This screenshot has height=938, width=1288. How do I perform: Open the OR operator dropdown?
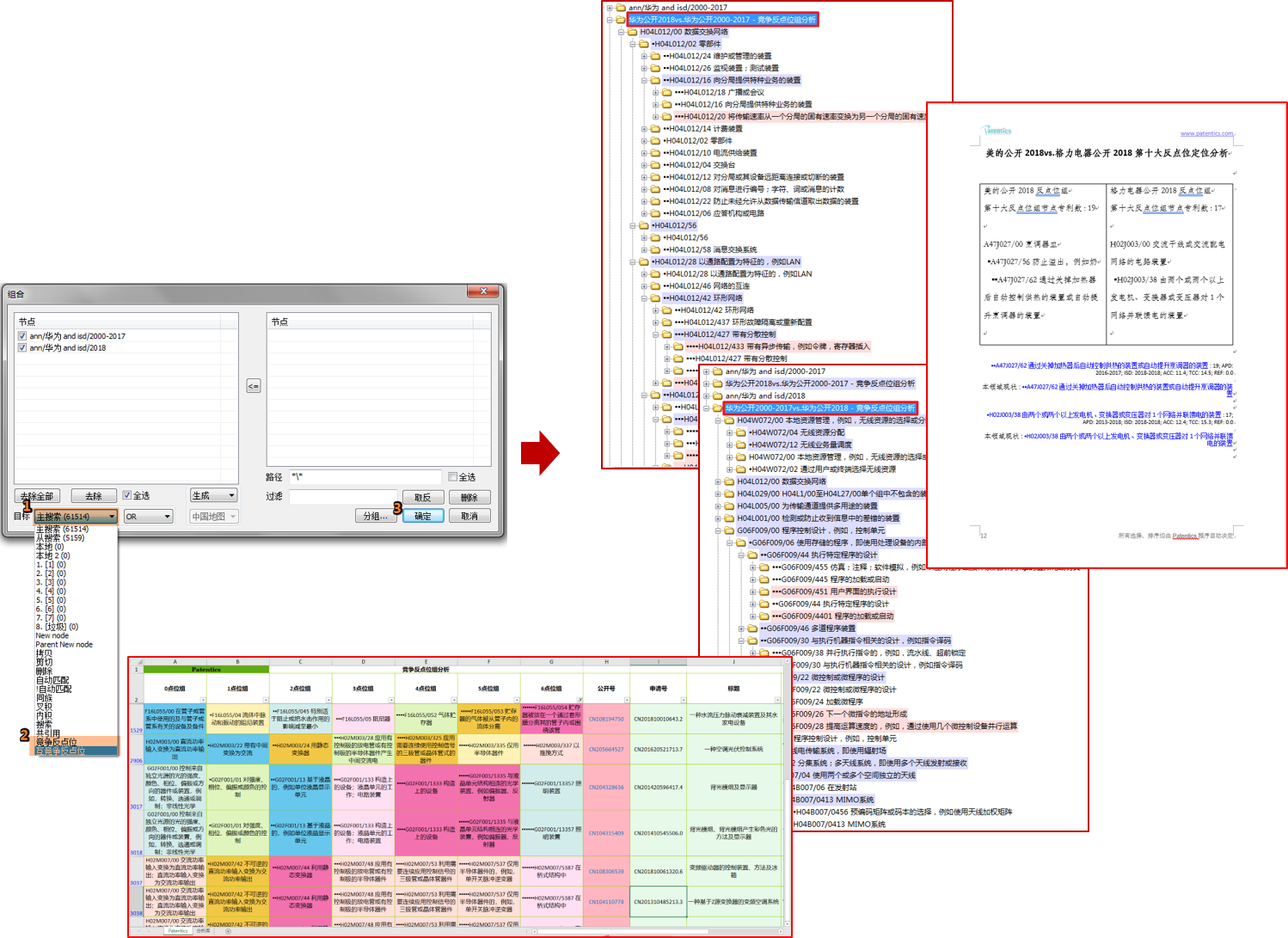(149, 517)
